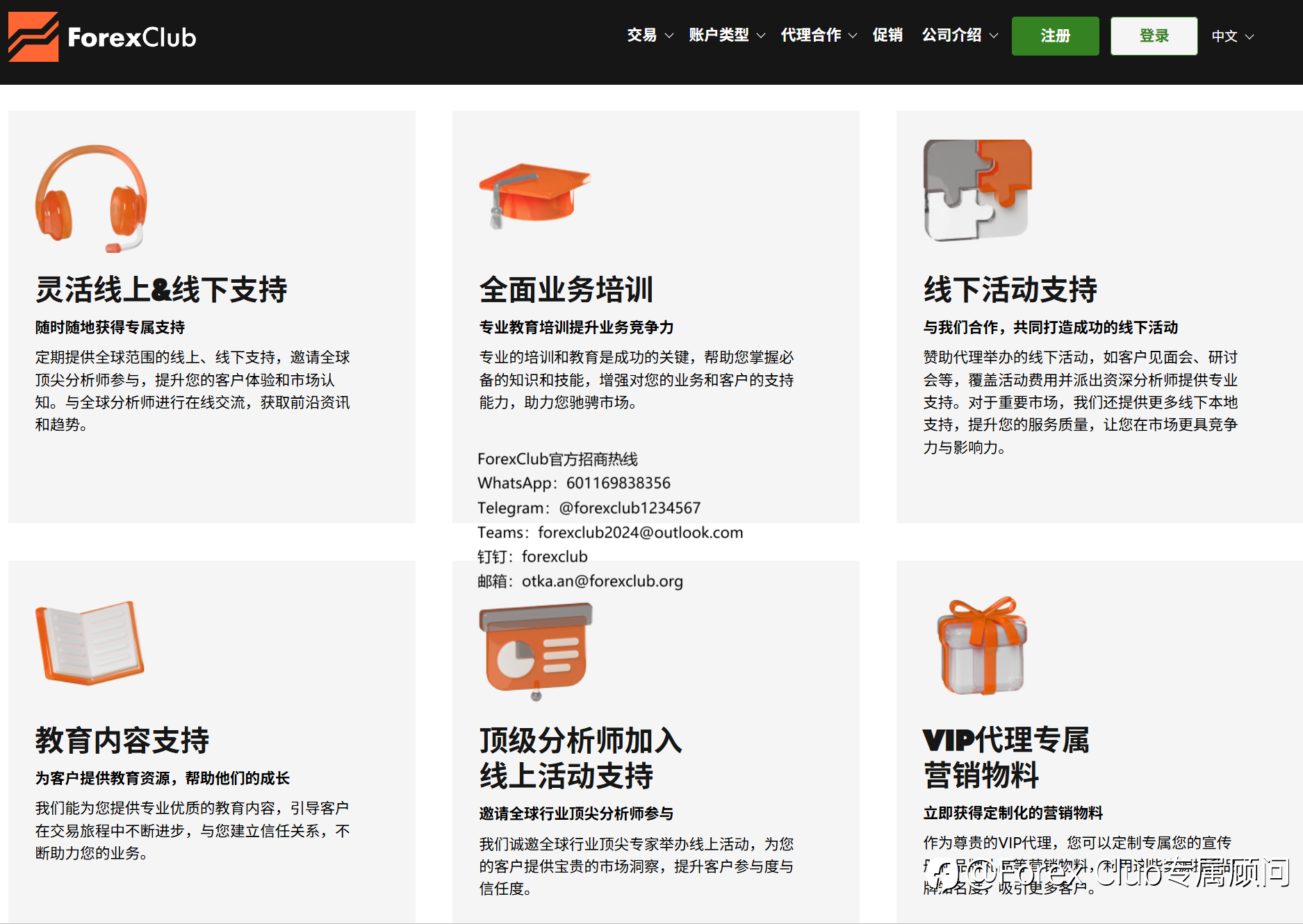This screenshot has width=1303, height=924.
Task: Expand the 交易 menu chevron
Action: point(669,35)
